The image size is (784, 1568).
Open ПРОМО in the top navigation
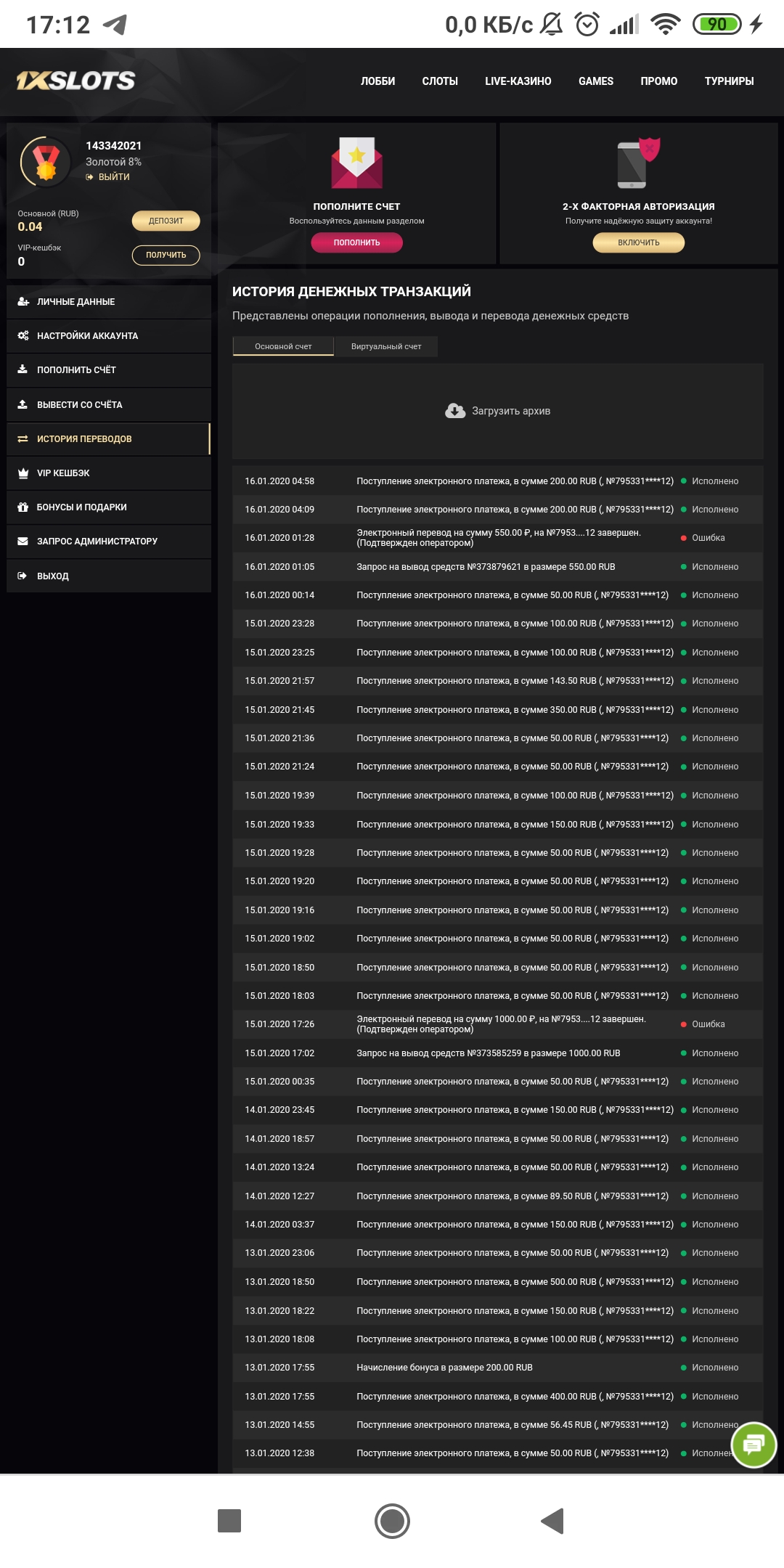click(659, 81)
